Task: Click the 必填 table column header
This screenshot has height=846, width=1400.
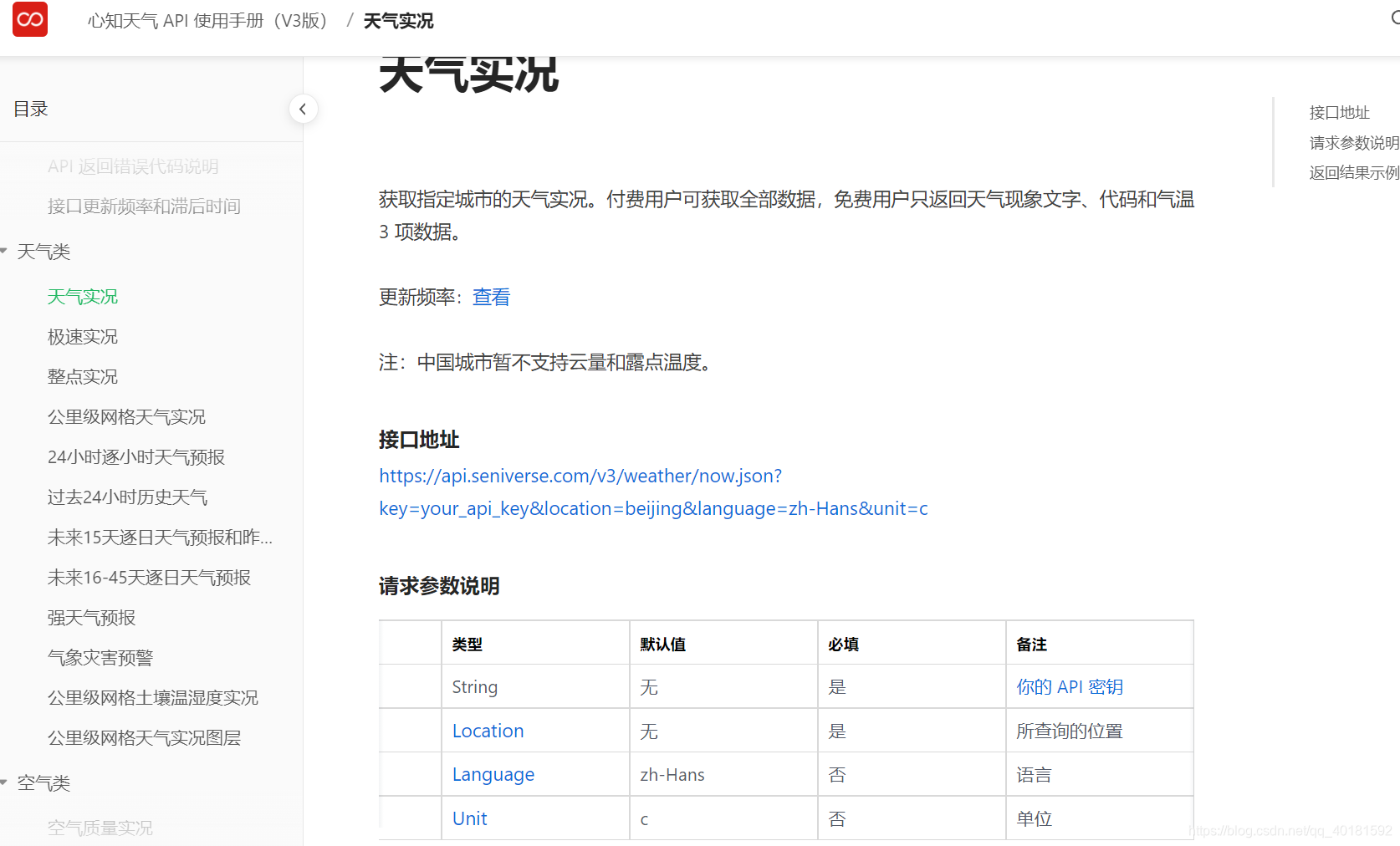Action: click(x=843, y=645)
